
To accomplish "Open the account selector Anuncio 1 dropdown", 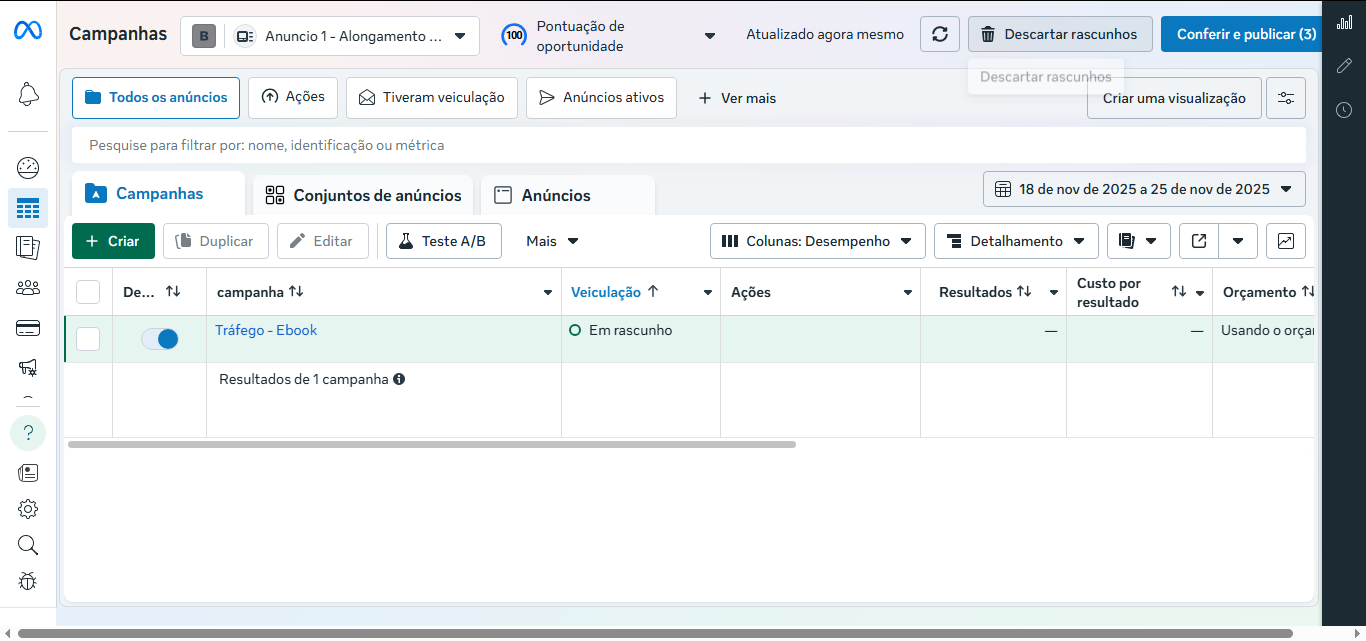I will coord(330,36).
